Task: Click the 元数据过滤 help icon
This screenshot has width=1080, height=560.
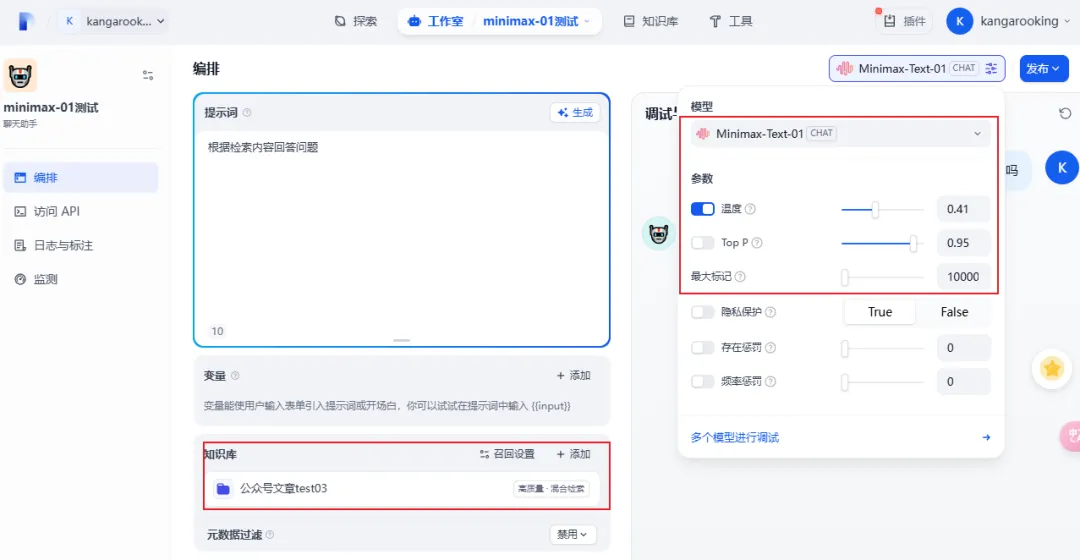Action: pyautogui.click(x=269, y=535)
